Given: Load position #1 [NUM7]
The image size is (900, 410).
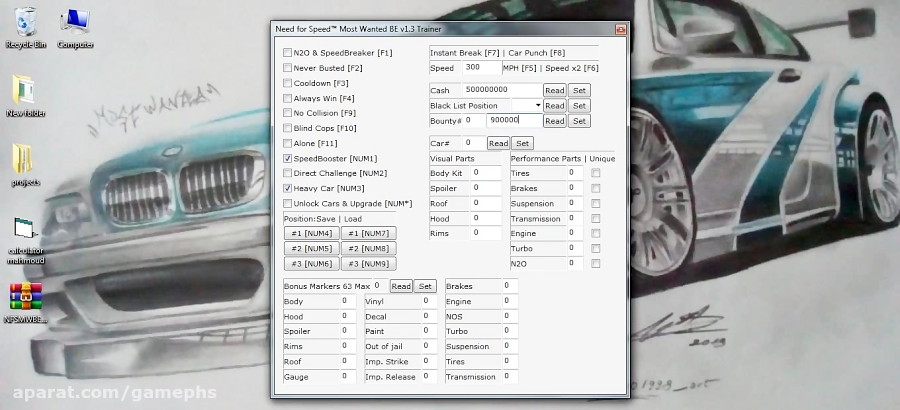Looking at the screenshot, I should coord(368,234).
